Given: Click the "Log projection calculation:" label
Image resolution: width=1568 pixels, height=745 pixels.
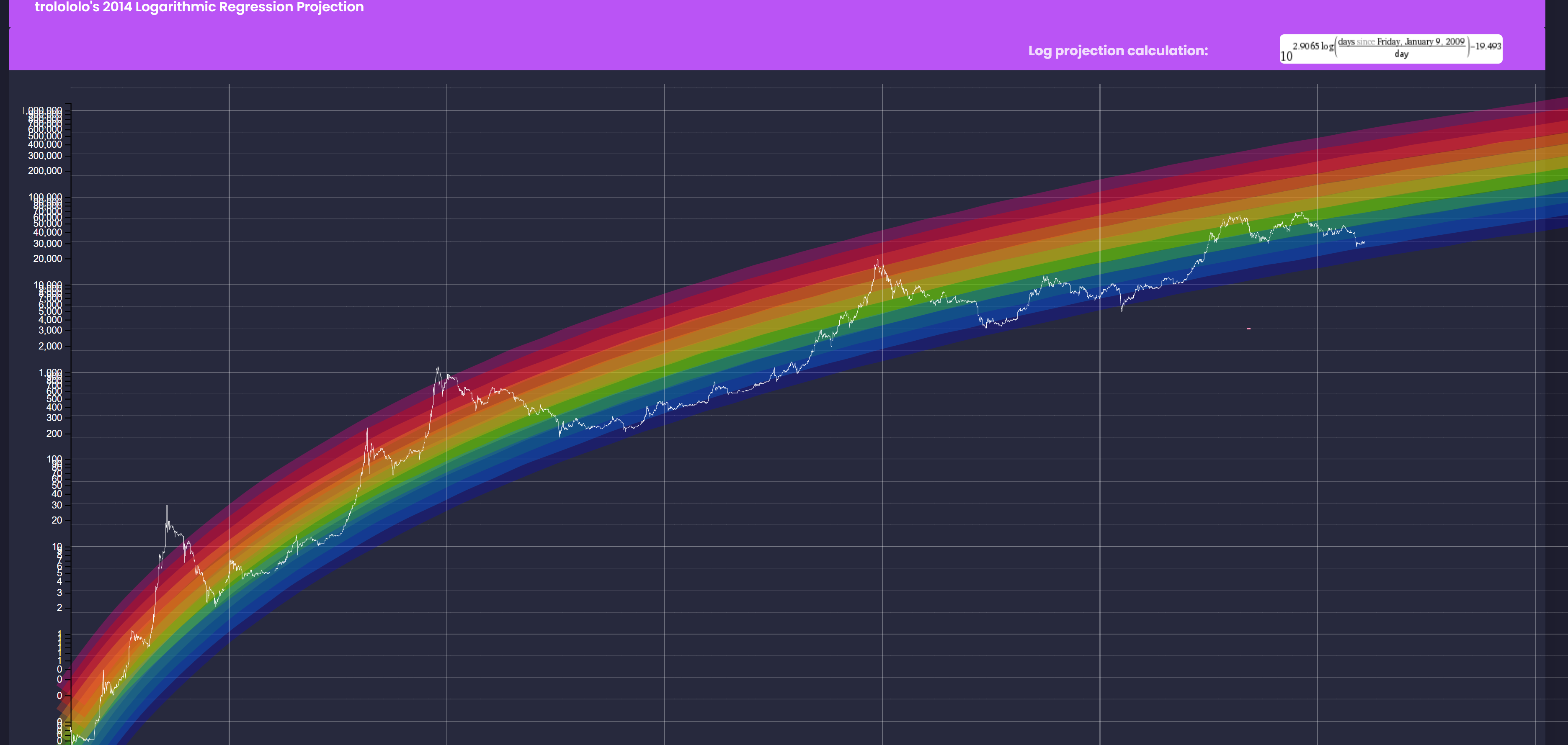Looking at the screenshot, I should point(1118,51).
